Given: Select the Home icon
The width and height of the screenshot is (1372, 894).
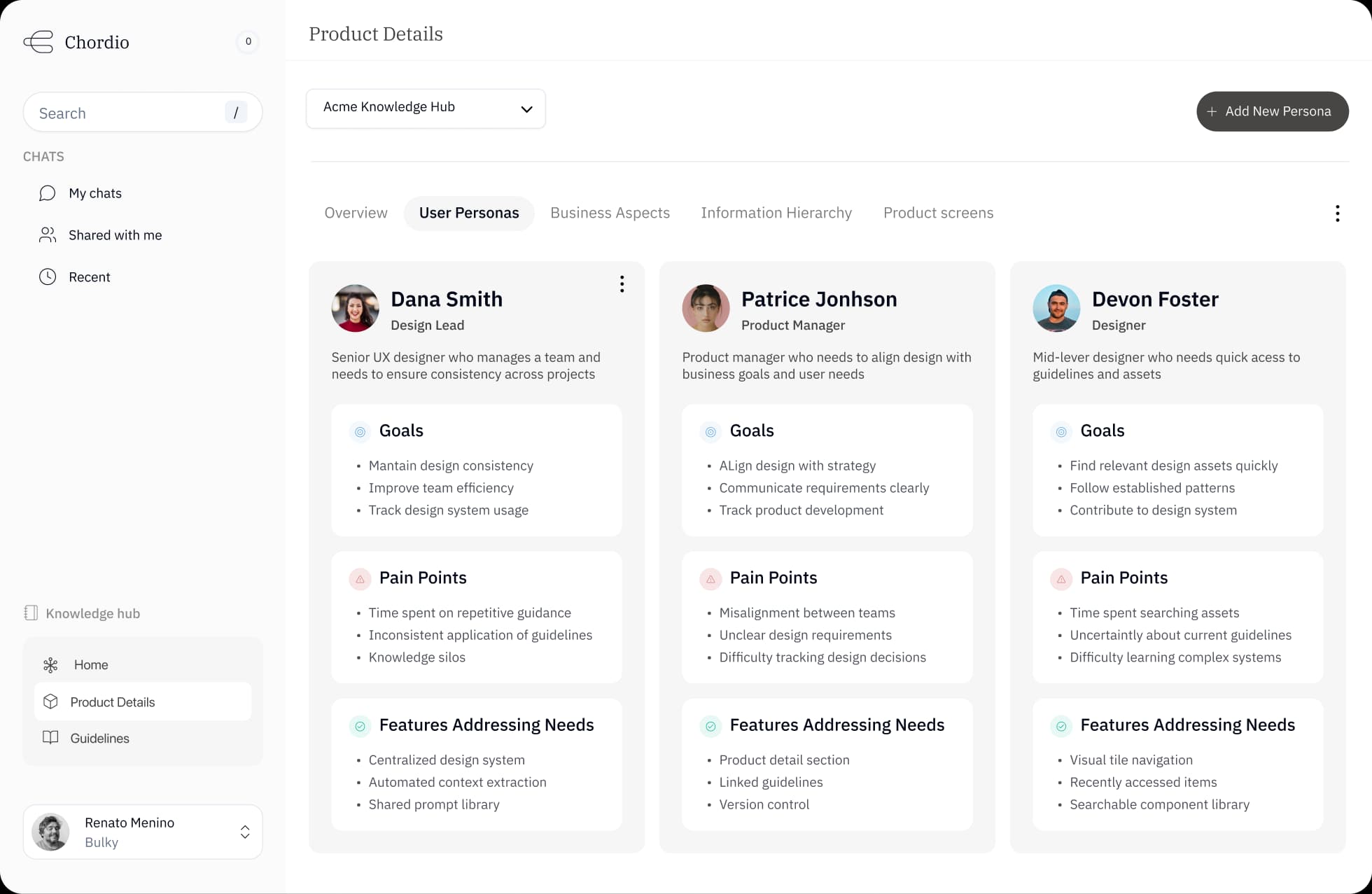Looking at the screenshot, I should click(50, 664).
